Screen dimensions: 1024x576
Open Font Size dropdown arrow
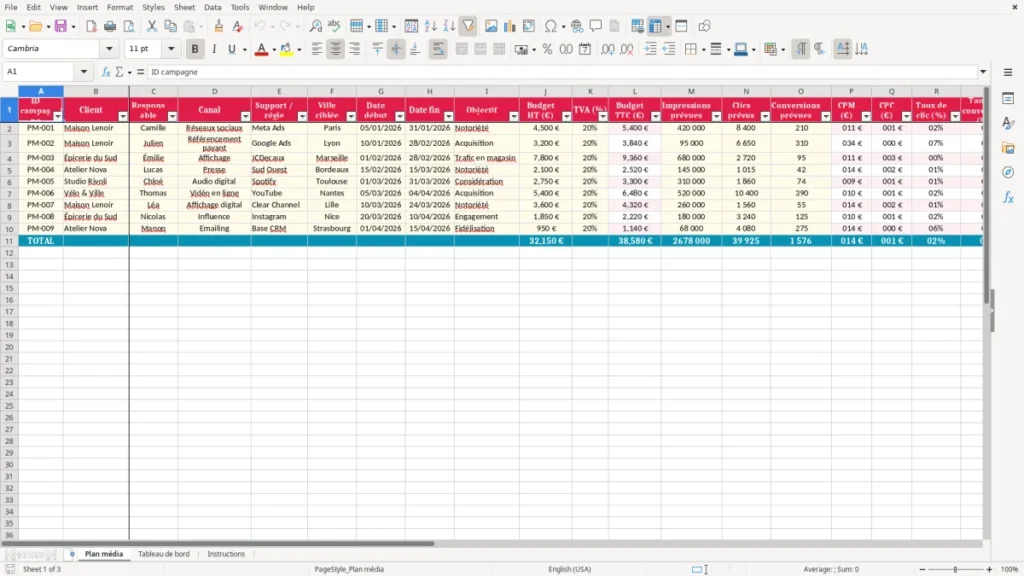(171, 49)
